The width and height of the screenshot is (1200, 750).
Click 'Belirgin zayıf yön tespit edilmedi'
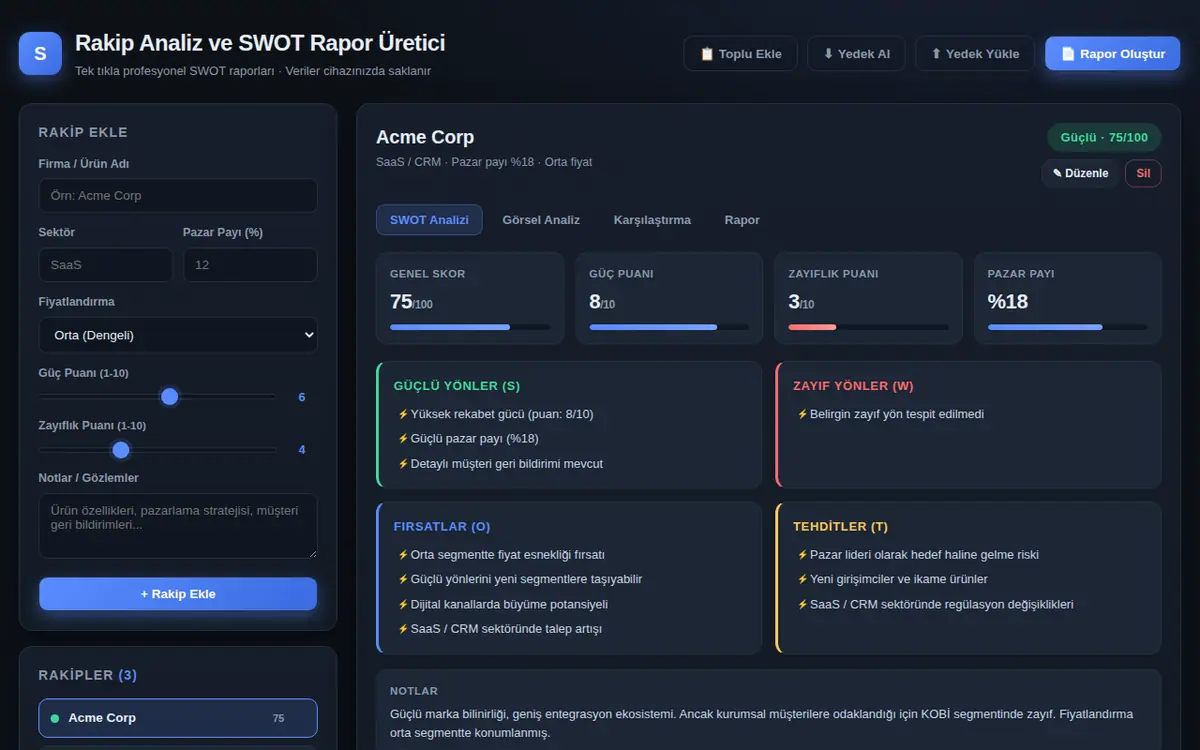click(x=897, y=414)
